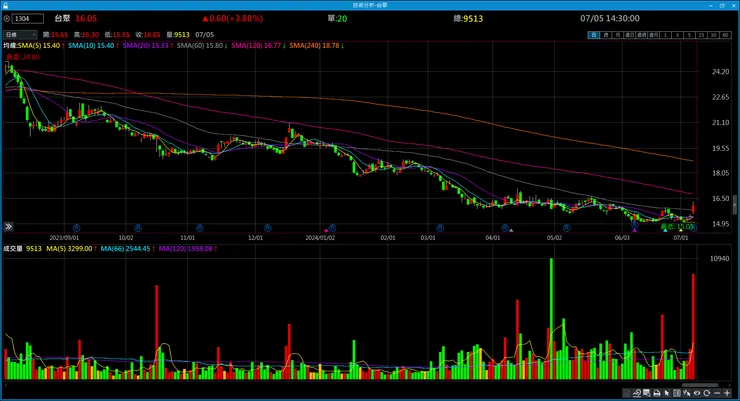The width and height of the screenshot is (740, 401).
Task: Toggle visibility with the eye icon
Action: [697, 393]
